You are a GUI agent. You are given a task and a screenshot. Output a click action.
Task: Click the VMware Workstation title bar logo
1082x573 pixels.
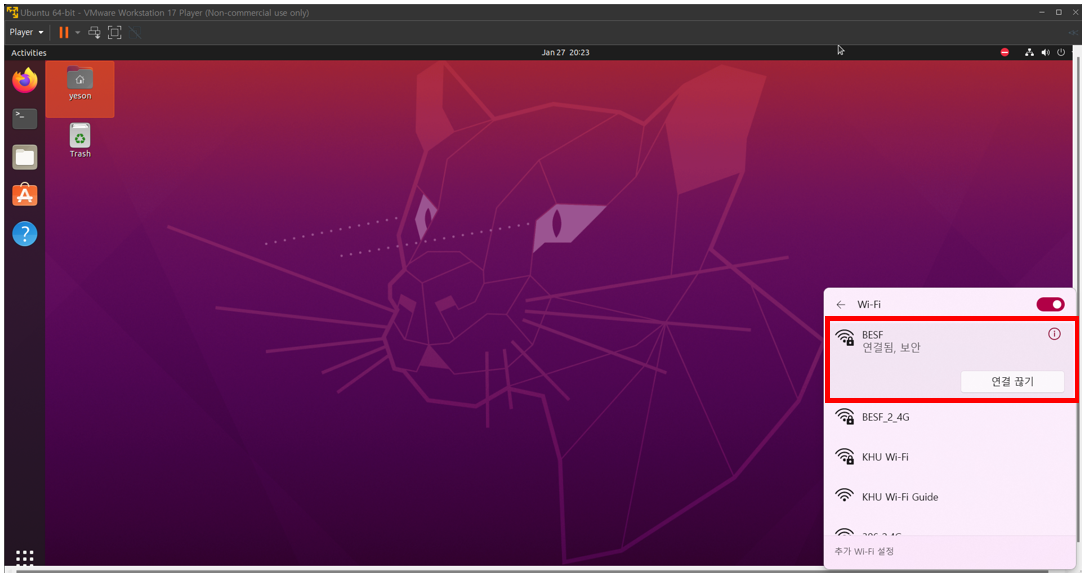(x=12, y=12)
